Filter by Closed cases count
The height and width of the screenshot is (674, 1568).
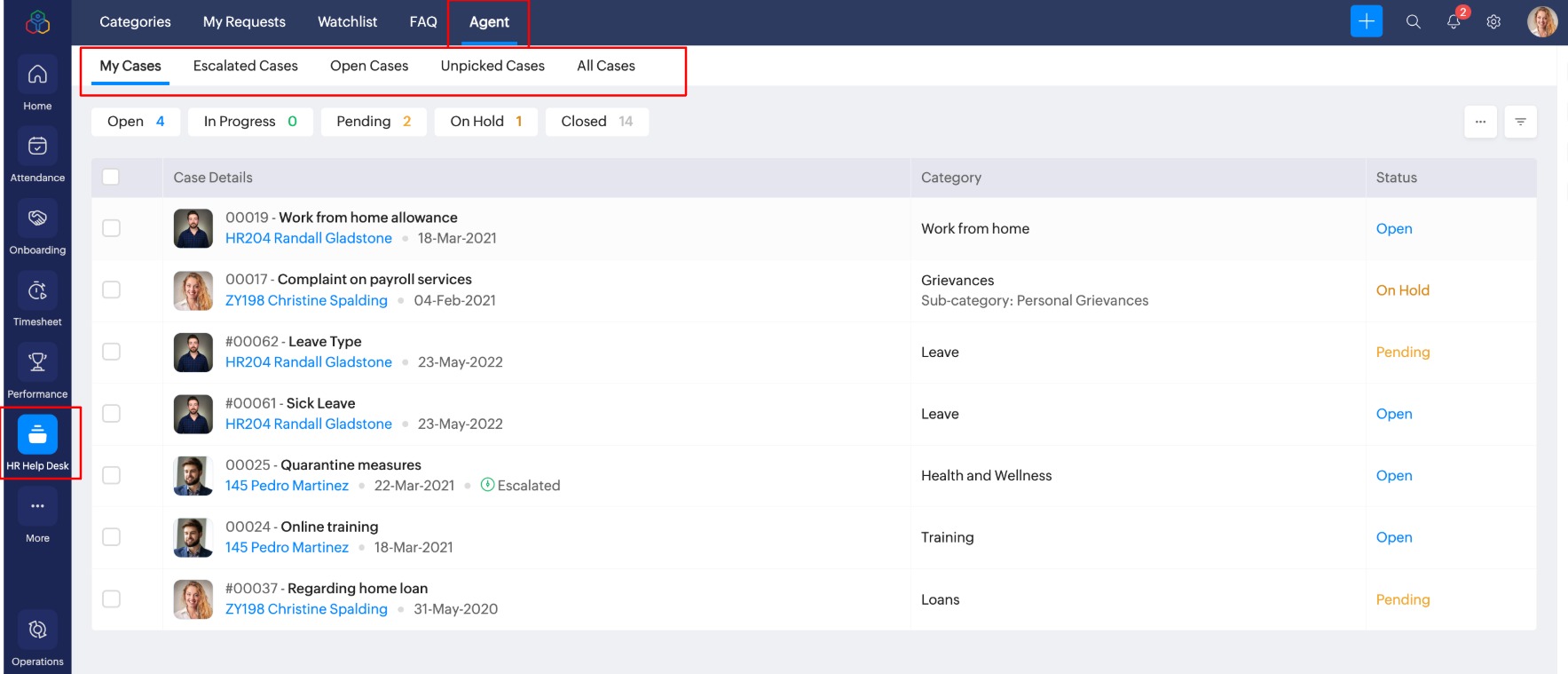[x=596, y=122]
